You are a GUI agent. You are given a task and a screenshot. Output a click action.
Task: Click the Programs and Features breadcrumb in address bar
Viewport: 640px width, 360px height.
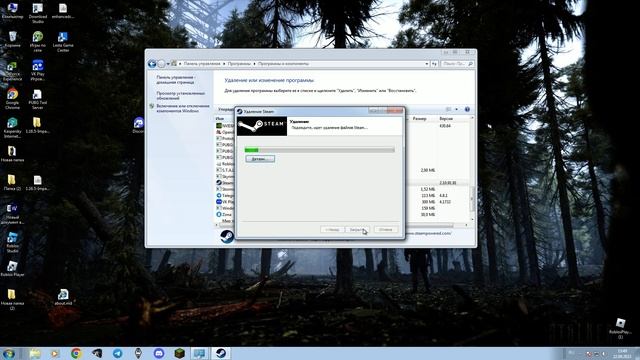[x=283, y=64]
